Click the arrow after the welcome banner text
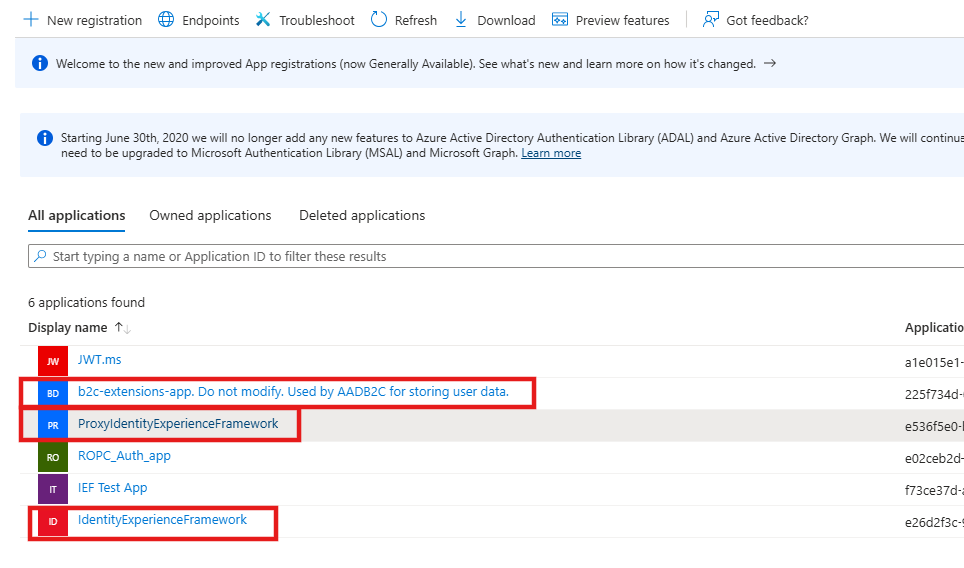 770,63
